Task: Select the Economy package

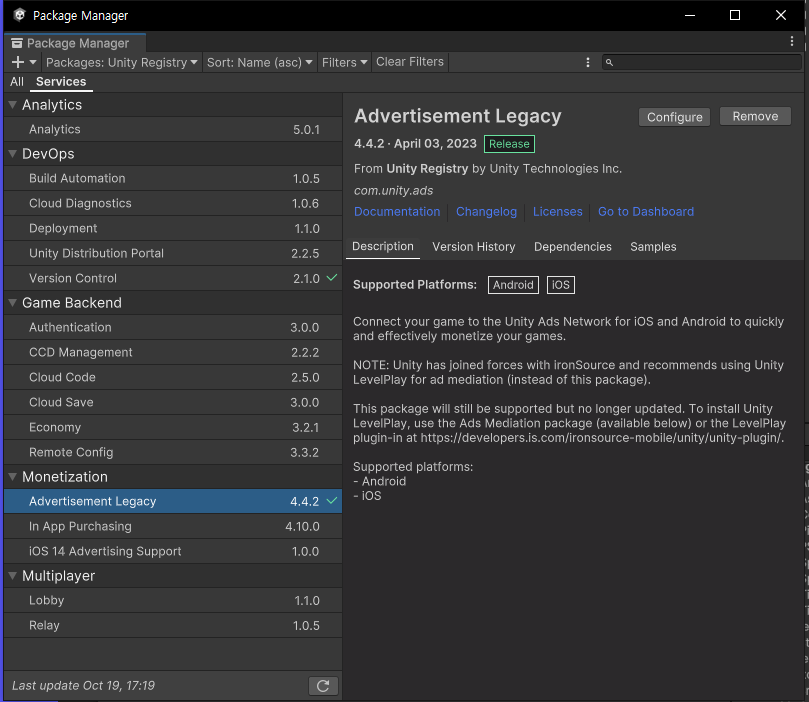Action: coord(173,427)
